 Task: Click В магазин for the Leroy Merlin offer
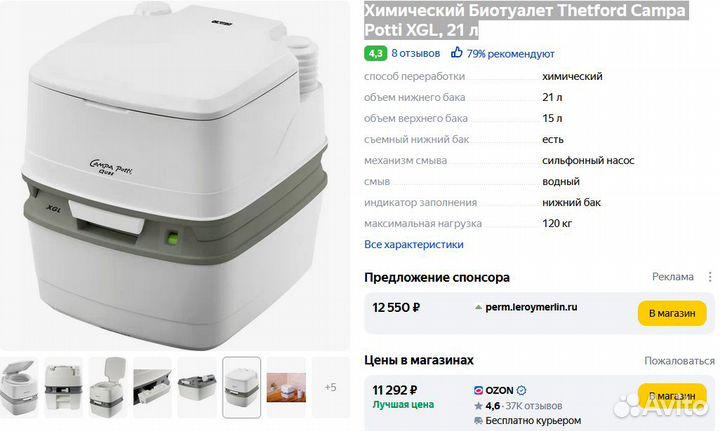click(672, 313)
